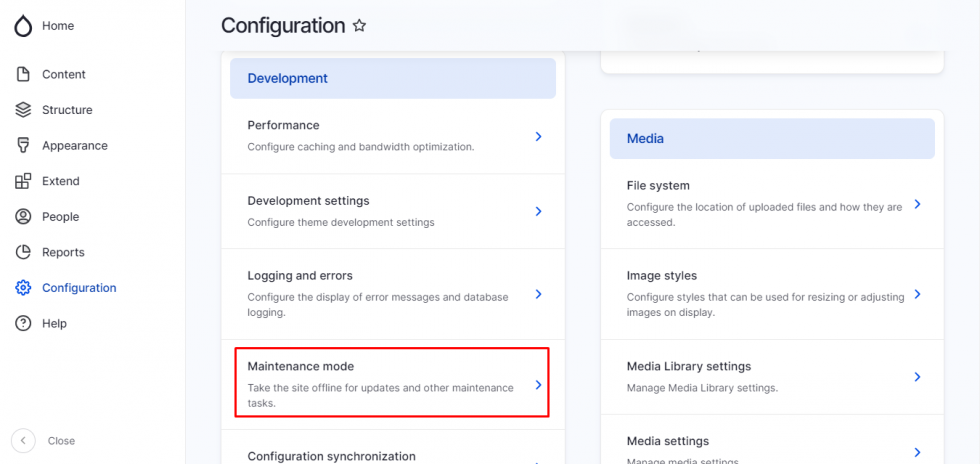Open Media Library settings
The height and width of the screenshot is (464, 980).
pos(688,367)
